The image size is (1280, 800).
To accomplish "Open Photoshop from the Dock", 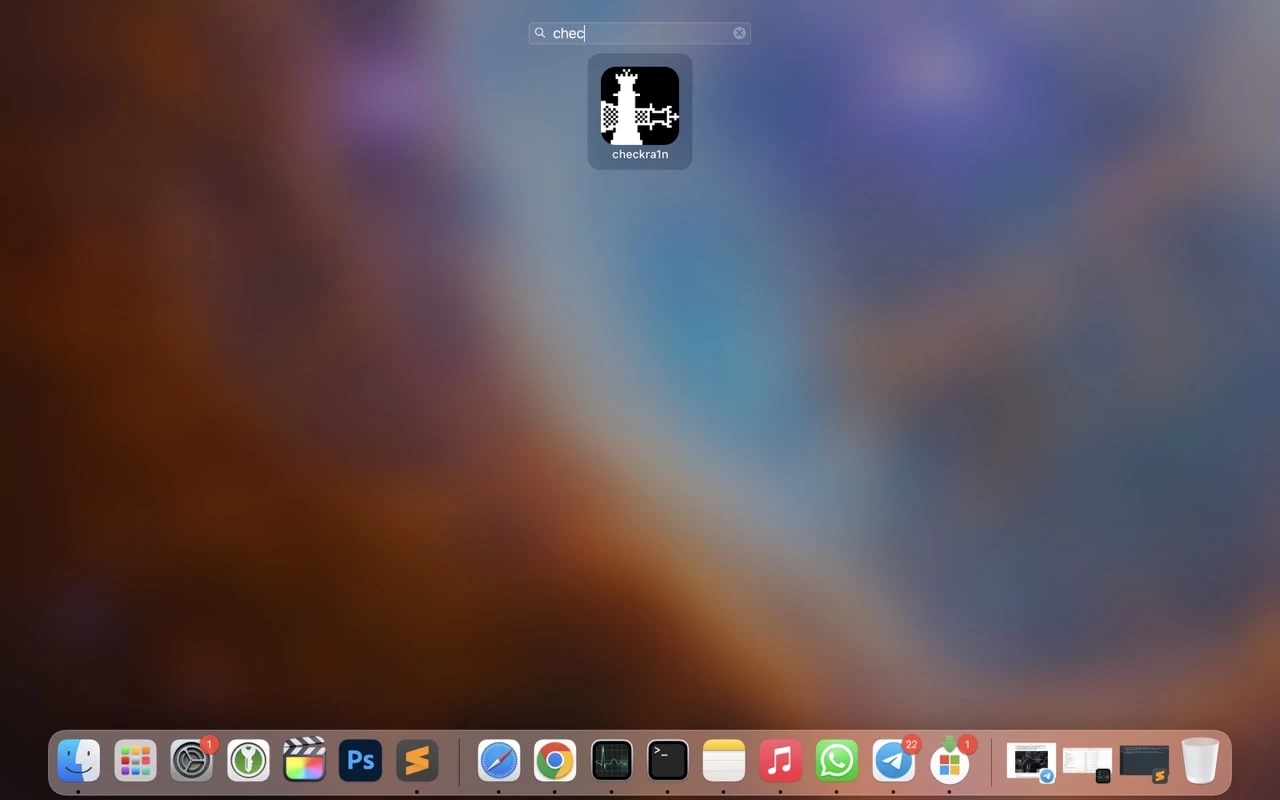I will [361, 761].
